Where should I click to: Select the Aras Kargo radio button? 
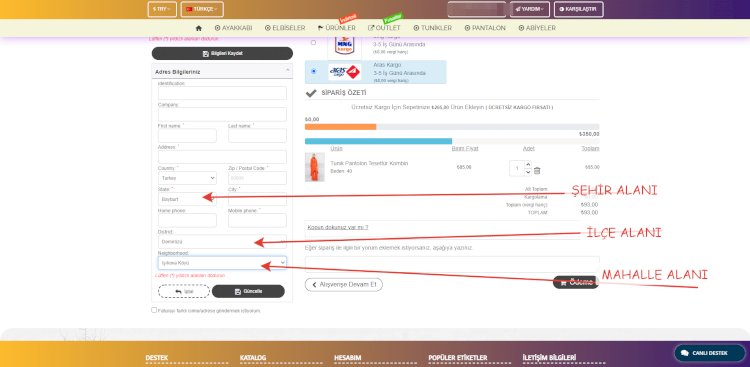click(x=313, y=71)
